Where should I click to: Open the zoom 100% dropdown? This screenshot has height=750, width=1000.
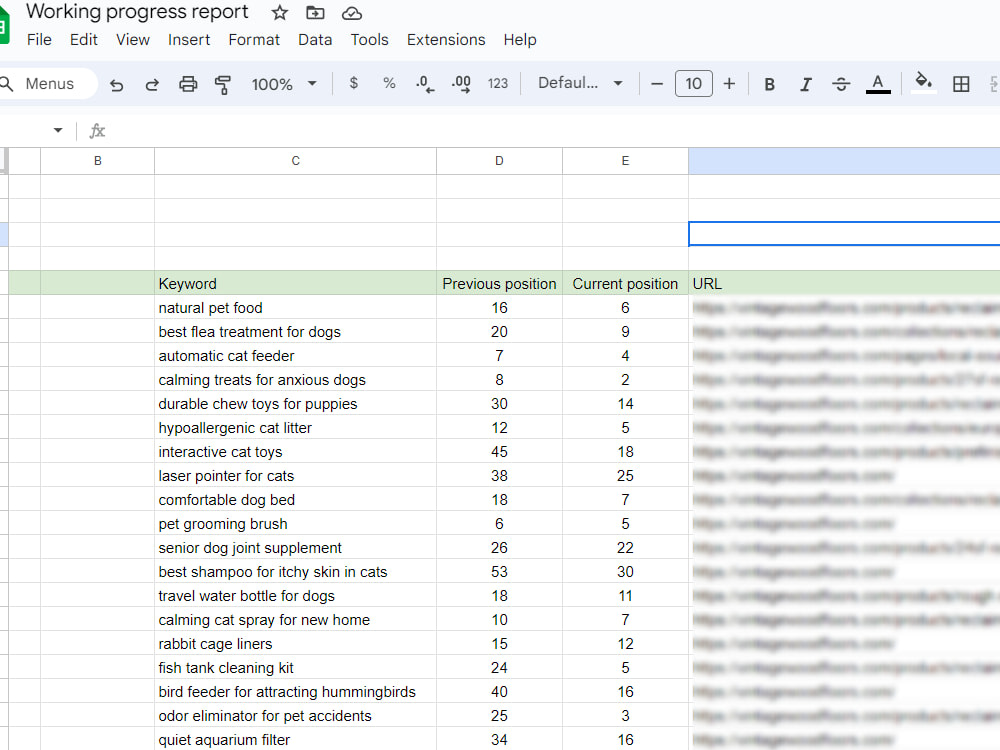click(x=284, y=84)
